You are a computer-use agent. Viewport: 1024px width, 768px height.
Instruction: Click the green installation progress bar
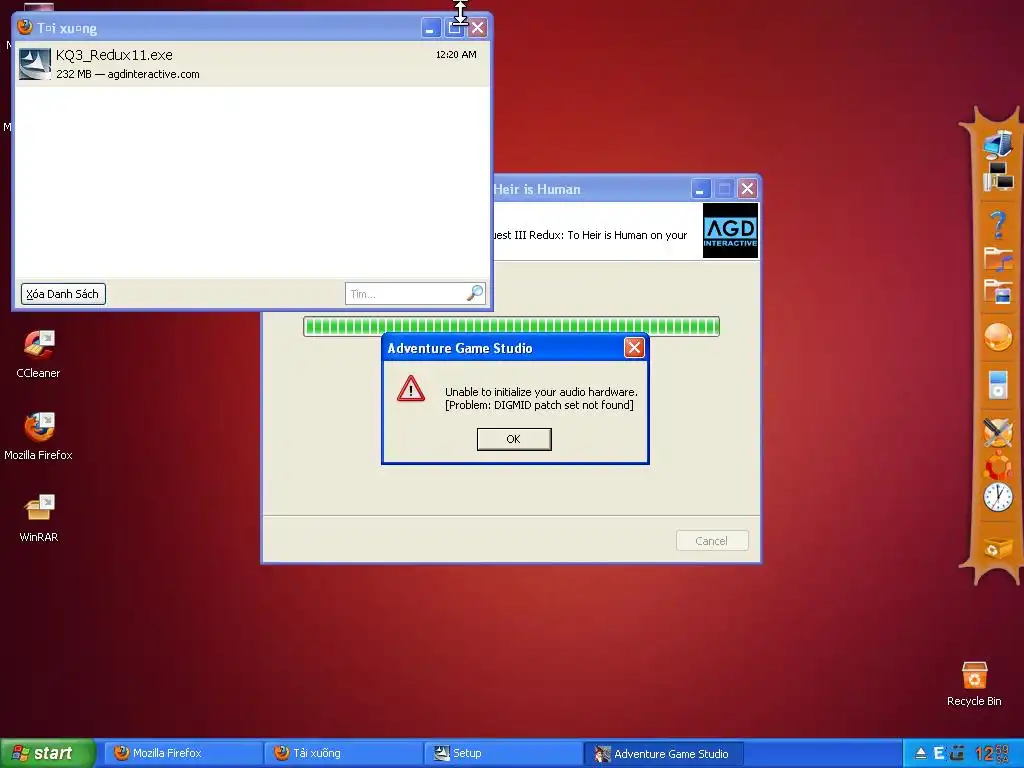click(511, 326)
